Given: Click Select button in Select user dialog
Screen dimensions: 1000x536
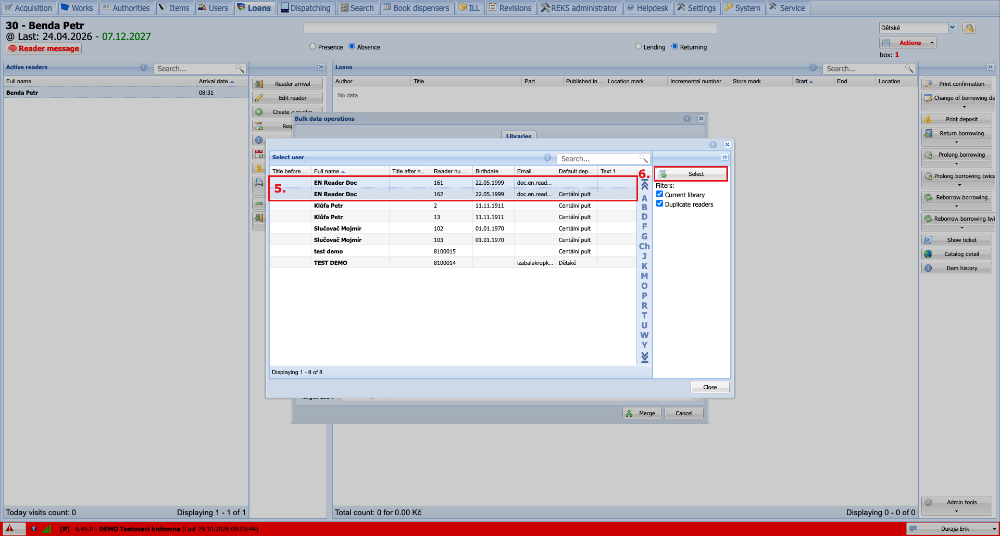Looking at the screenshot, I should [691, 174].
